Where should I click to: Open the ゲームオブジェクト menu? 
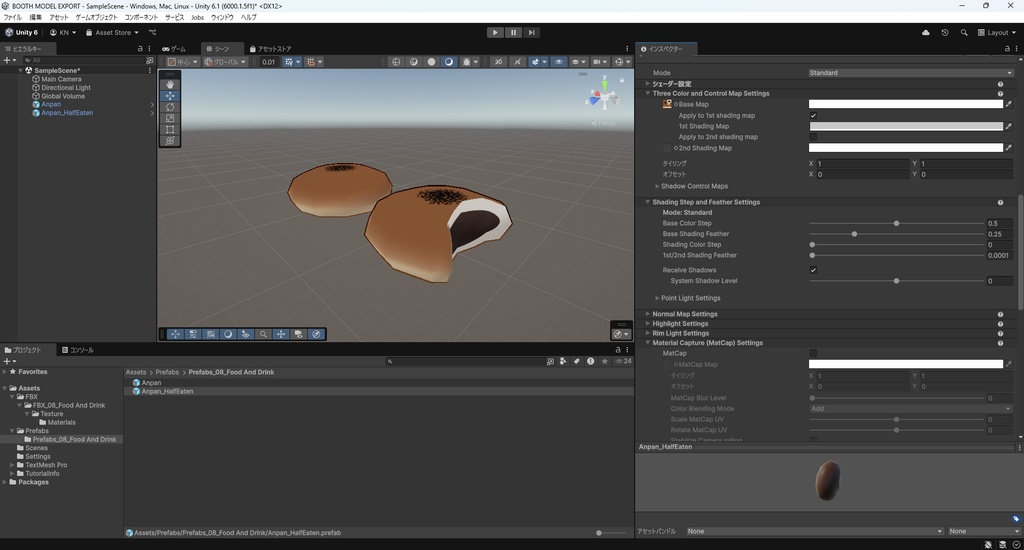(x=96, y=17)
